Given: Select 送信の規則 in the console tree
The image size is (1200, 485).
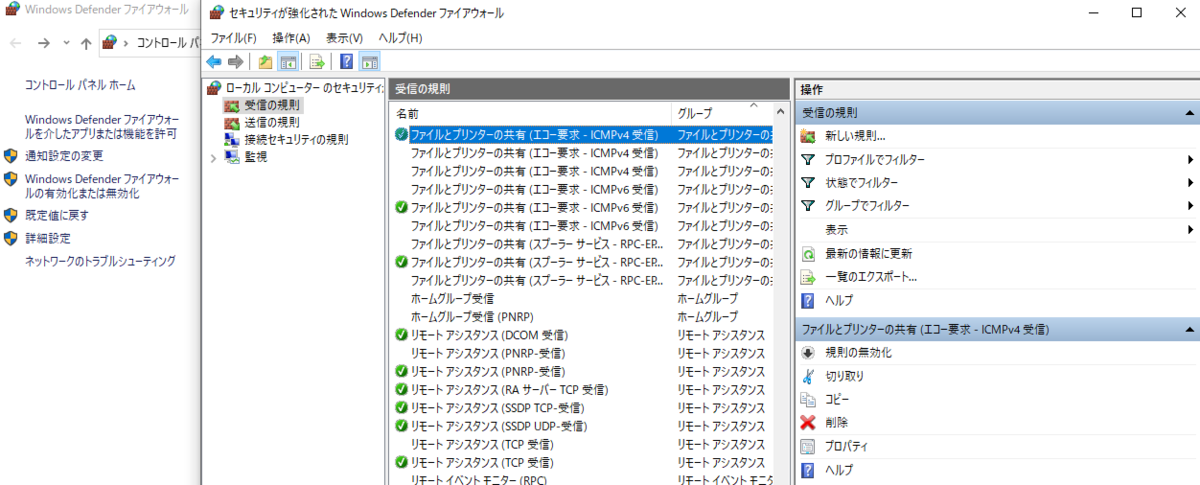Looking at the screenshot, I should tap(272, 122).
